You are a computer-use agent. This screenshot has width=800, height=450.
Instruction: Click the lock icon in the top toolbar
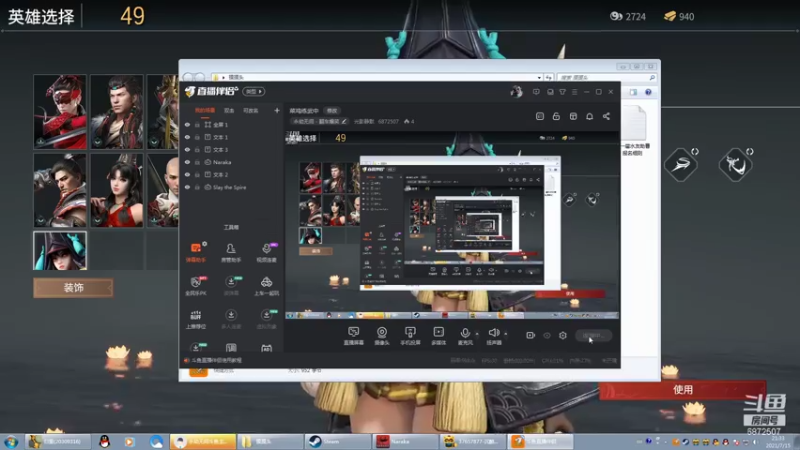(x=556, y=116)
